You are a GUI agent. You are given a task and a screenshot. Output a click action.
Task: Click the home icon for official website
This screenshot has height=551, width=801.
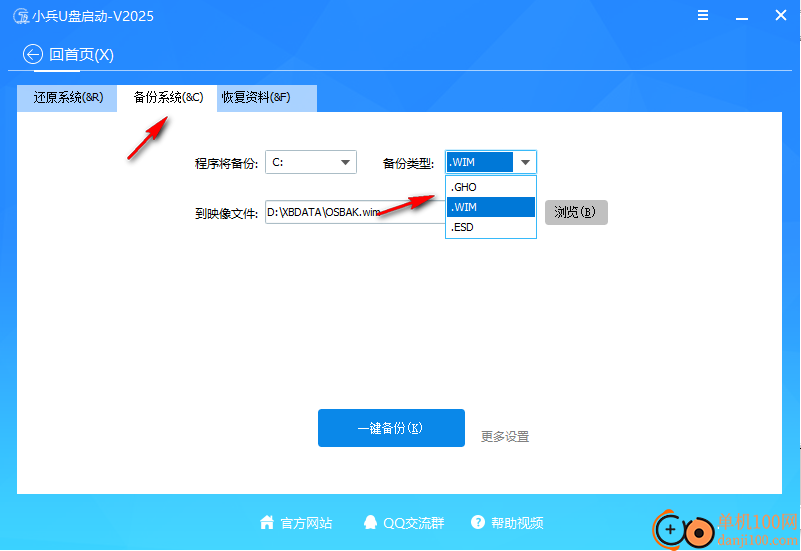point(267,522)
